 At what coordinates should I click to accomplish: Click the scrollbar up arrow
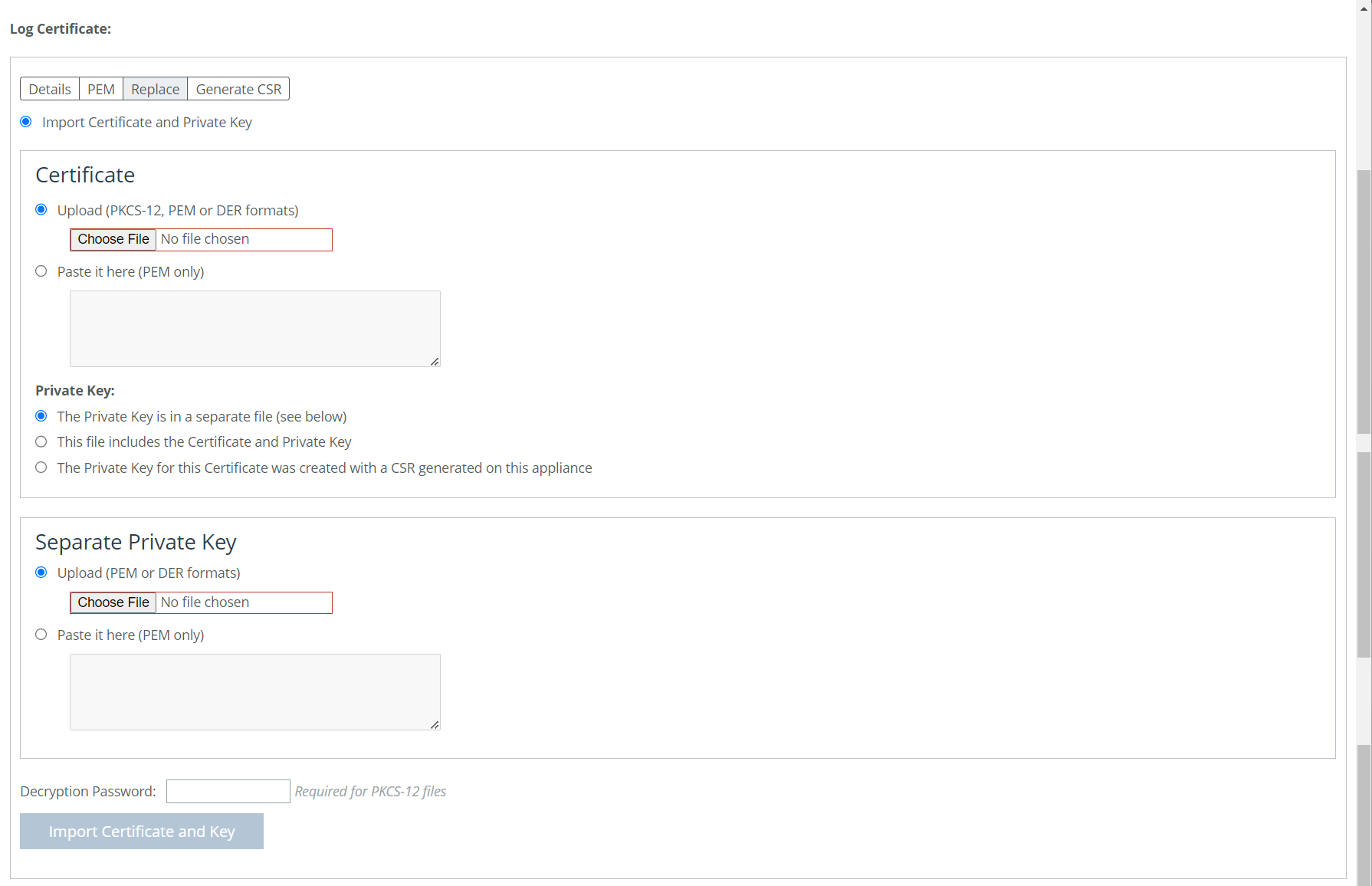tap(1364, 6)
